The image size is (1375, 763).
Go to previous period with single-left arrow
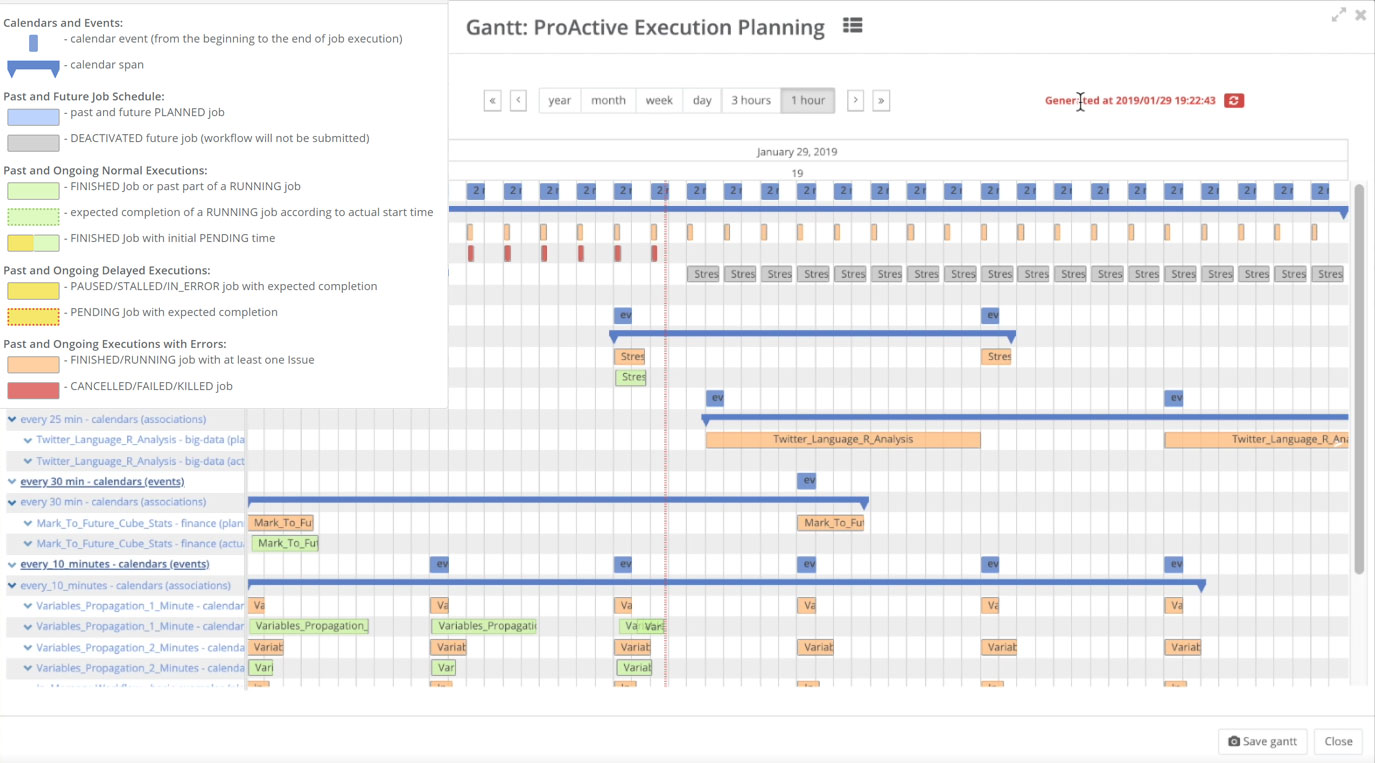[518, 100]
